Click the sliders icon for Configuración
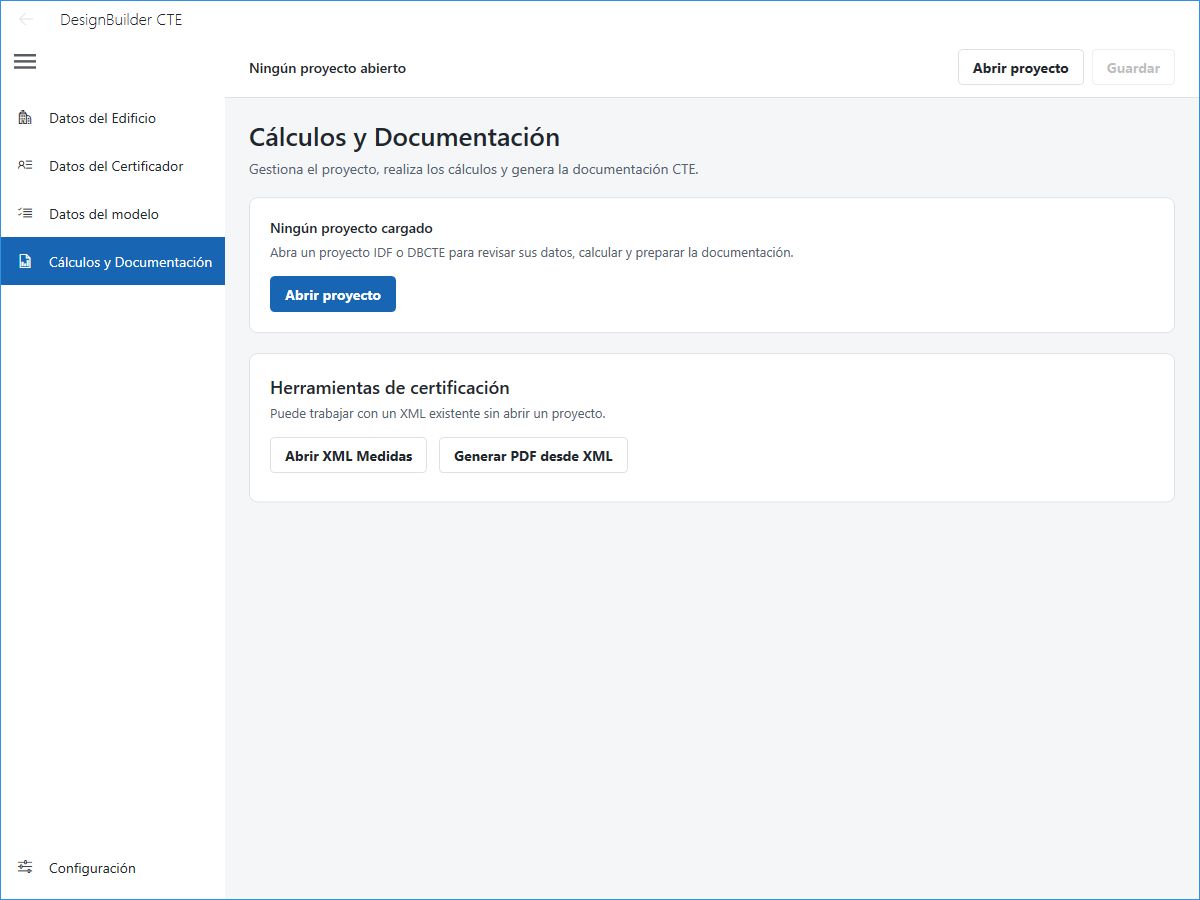This screenshot has height=900, width=1200. (26, 868)
